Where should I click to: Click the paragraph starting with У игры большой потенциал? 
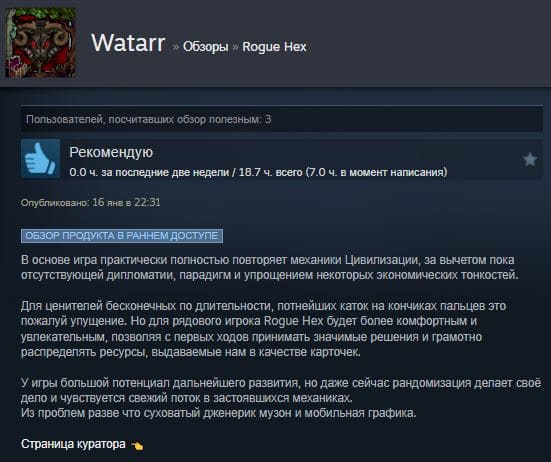pos(281,390)
